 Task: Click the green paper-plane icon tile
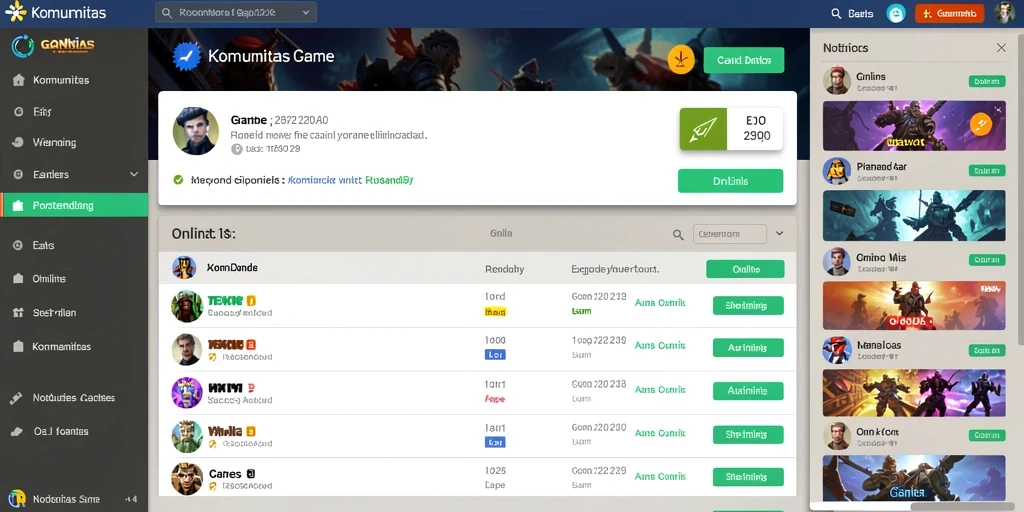tap(703, 129)
